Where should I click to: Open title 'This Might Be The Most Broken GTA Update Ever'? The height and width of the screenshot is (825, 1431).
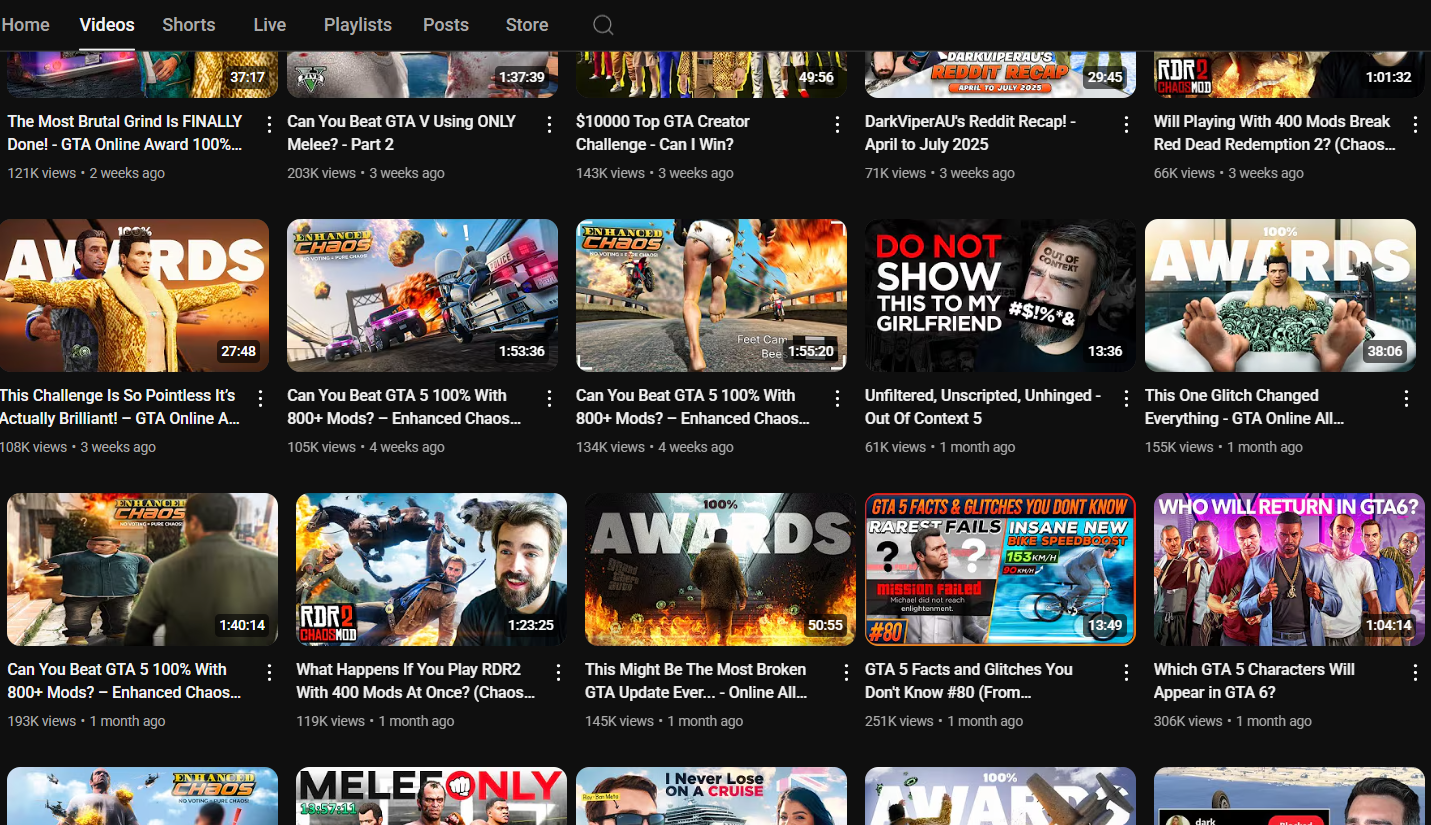point(696,681)
